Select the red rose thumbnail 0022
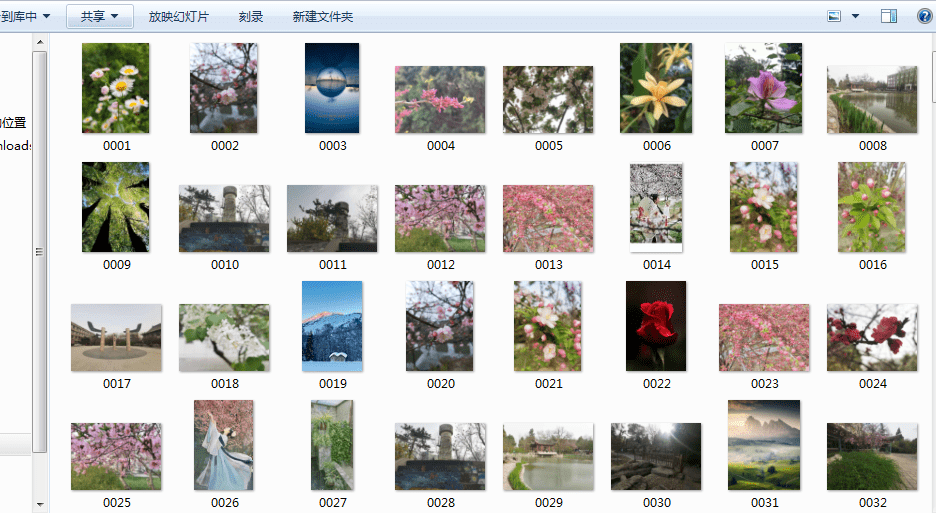 tap(656, 326)
